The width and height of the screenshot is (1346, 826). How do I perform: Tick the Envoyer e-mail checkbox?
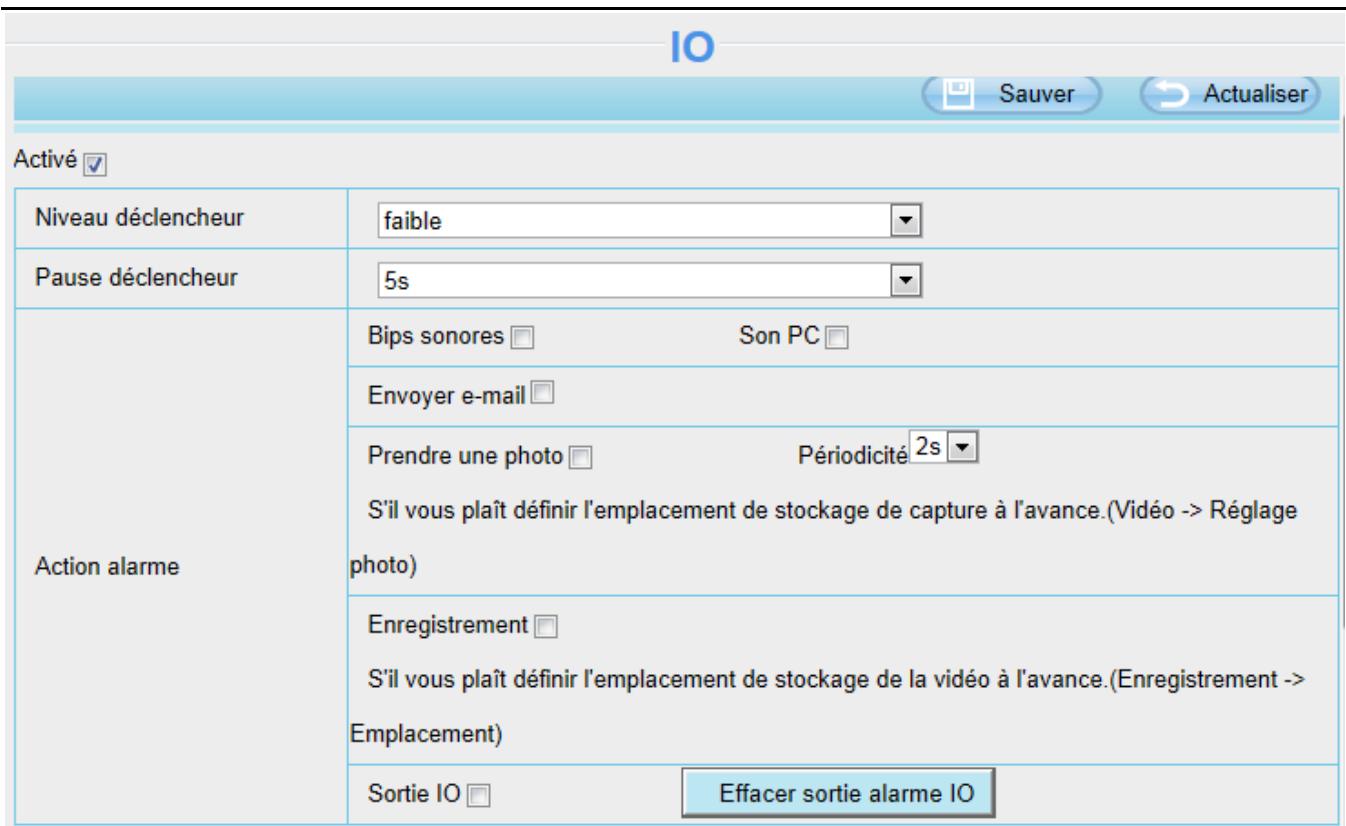(x=544, y=394)
